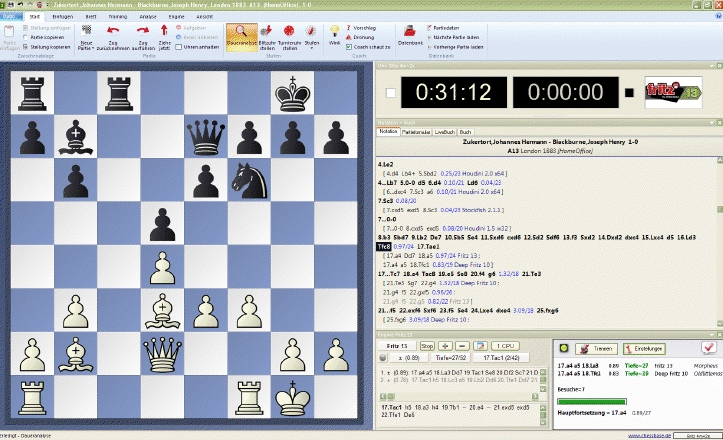The height and width of the screenshot is (440, 723).
Task: Click Zug ausführen red arrow
Action: click(x=143, y=31)
